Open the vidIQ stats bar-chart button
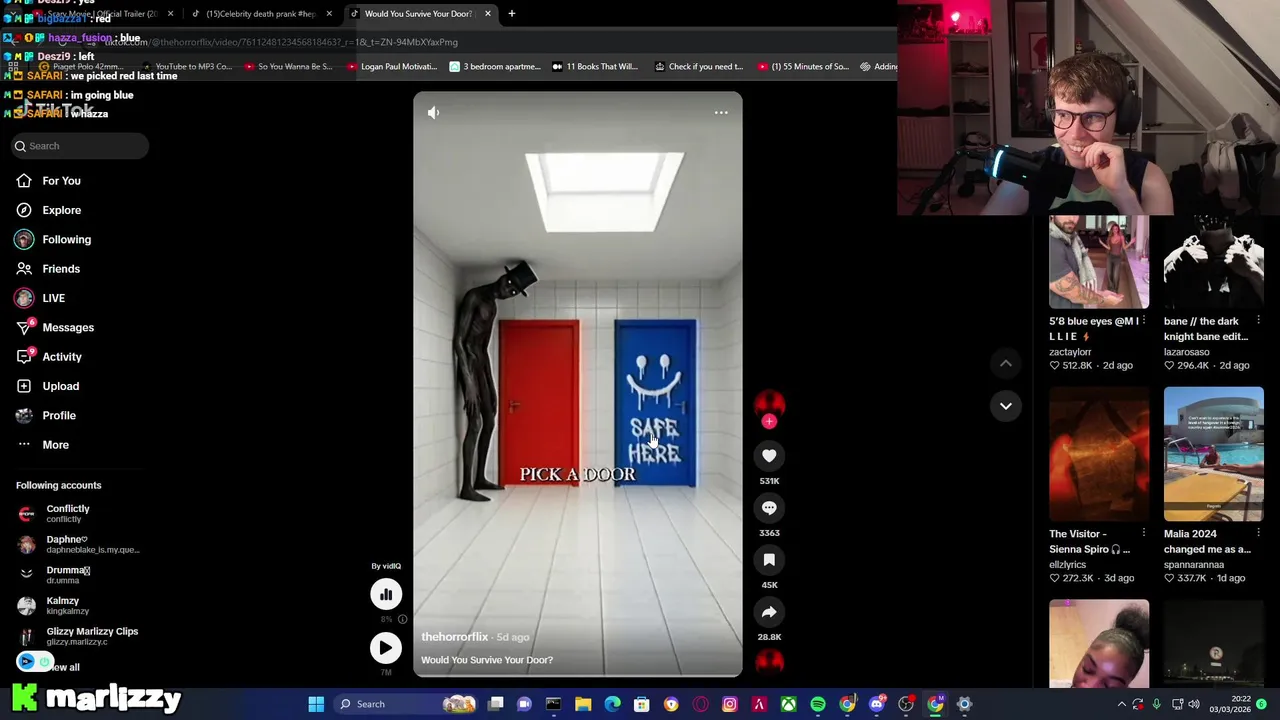The width and height of the screenshot is (1280, 720). tap(386, 595)
